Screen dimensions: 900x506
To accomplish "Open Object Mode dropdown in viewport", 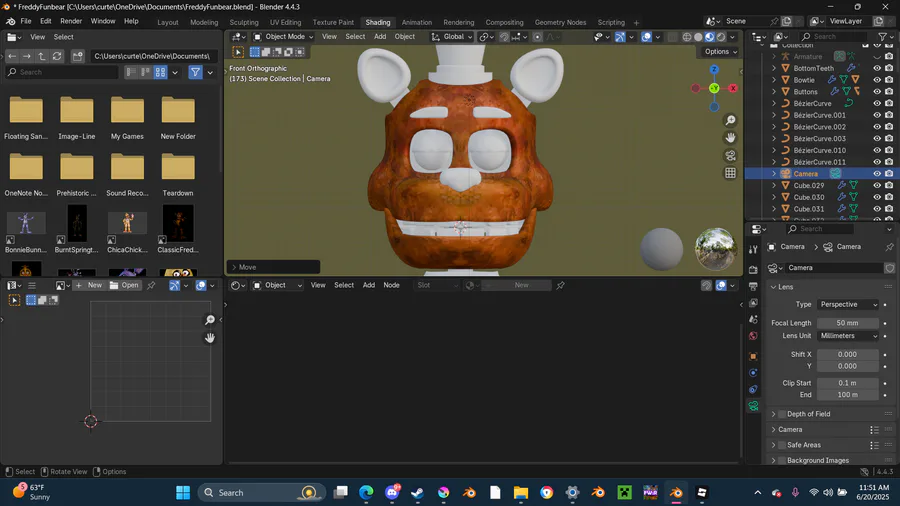I will click(x=284, y=37).
